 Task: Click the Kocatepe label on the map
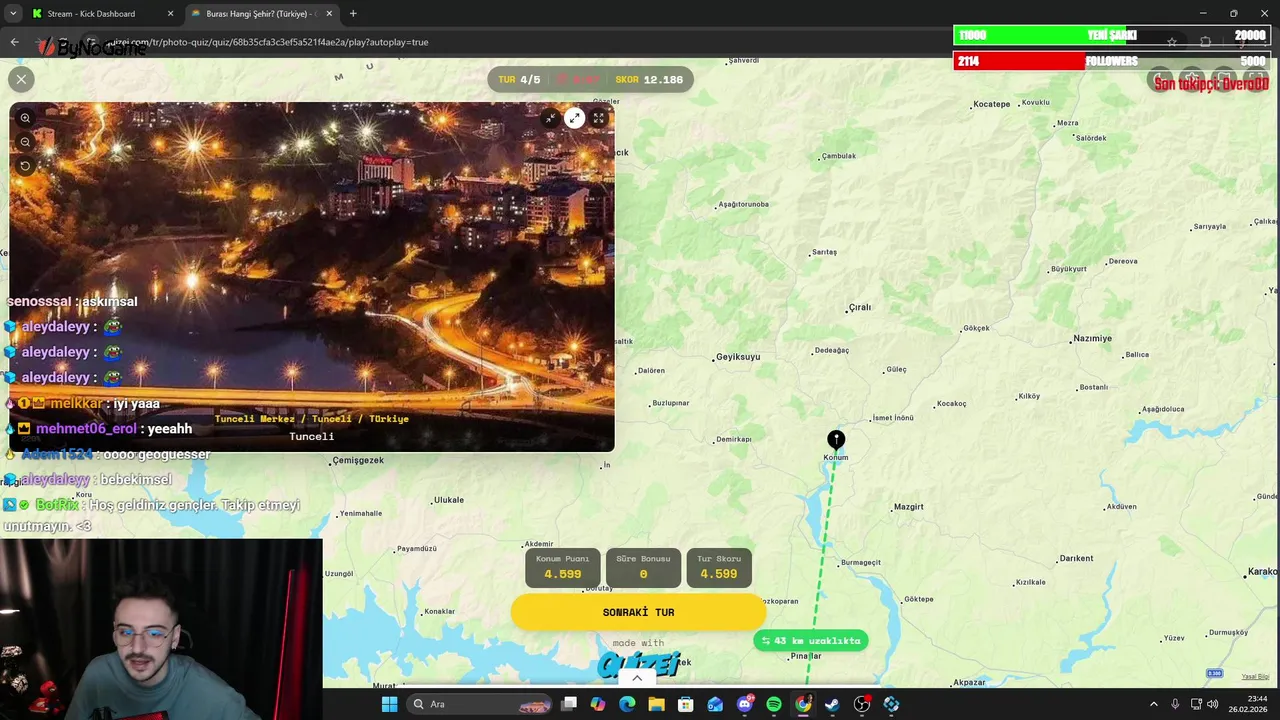992,104
